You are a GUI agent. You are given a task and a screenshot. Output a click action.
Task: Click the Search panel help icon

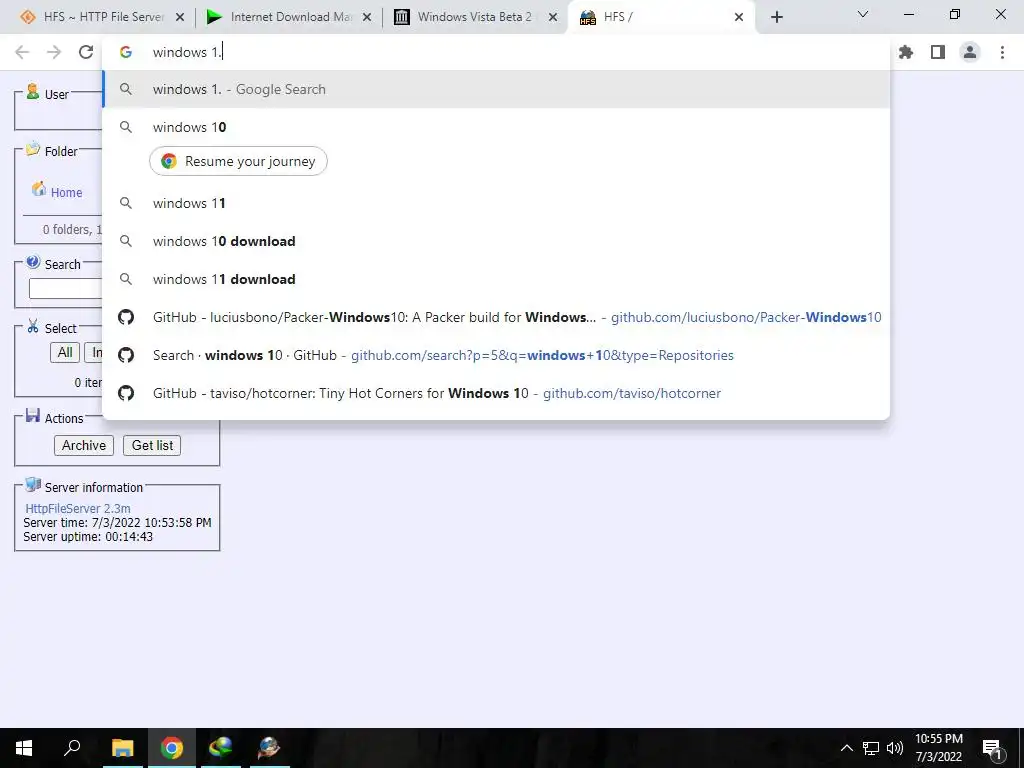(x=33, y=262)
